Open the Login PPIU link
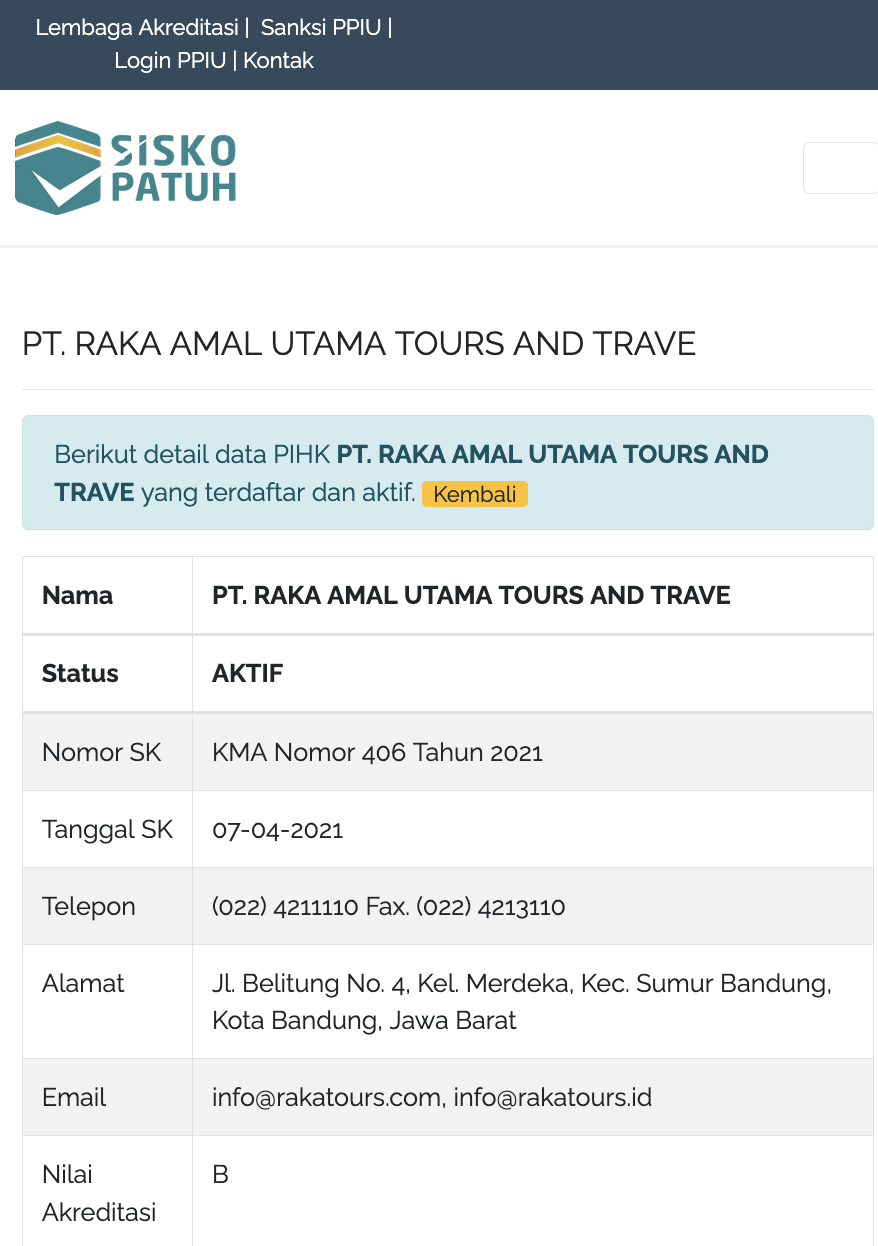This screenshot has width=878, height=1246. click(172, 61)
